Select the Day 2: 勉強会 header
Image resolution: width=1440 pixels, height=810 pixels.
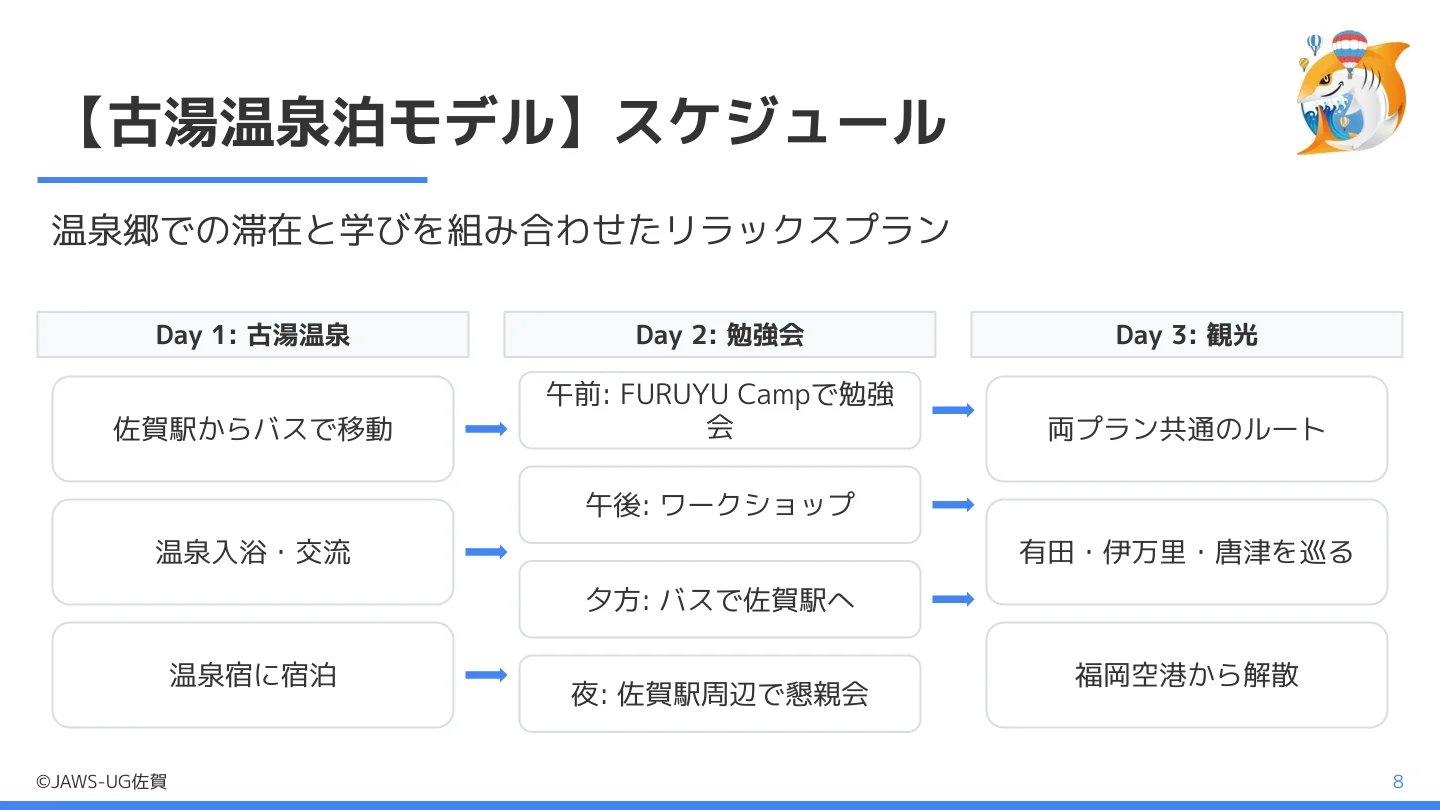[720, 335]
